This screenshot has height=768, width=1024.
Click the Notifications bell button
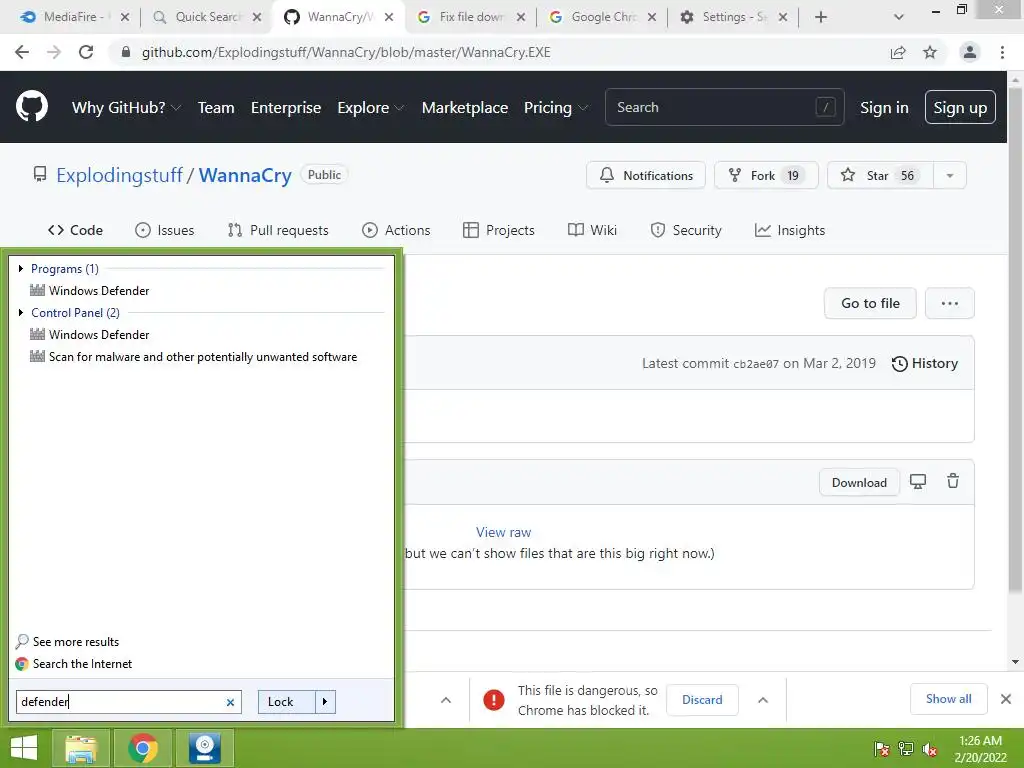coord(646,175)
